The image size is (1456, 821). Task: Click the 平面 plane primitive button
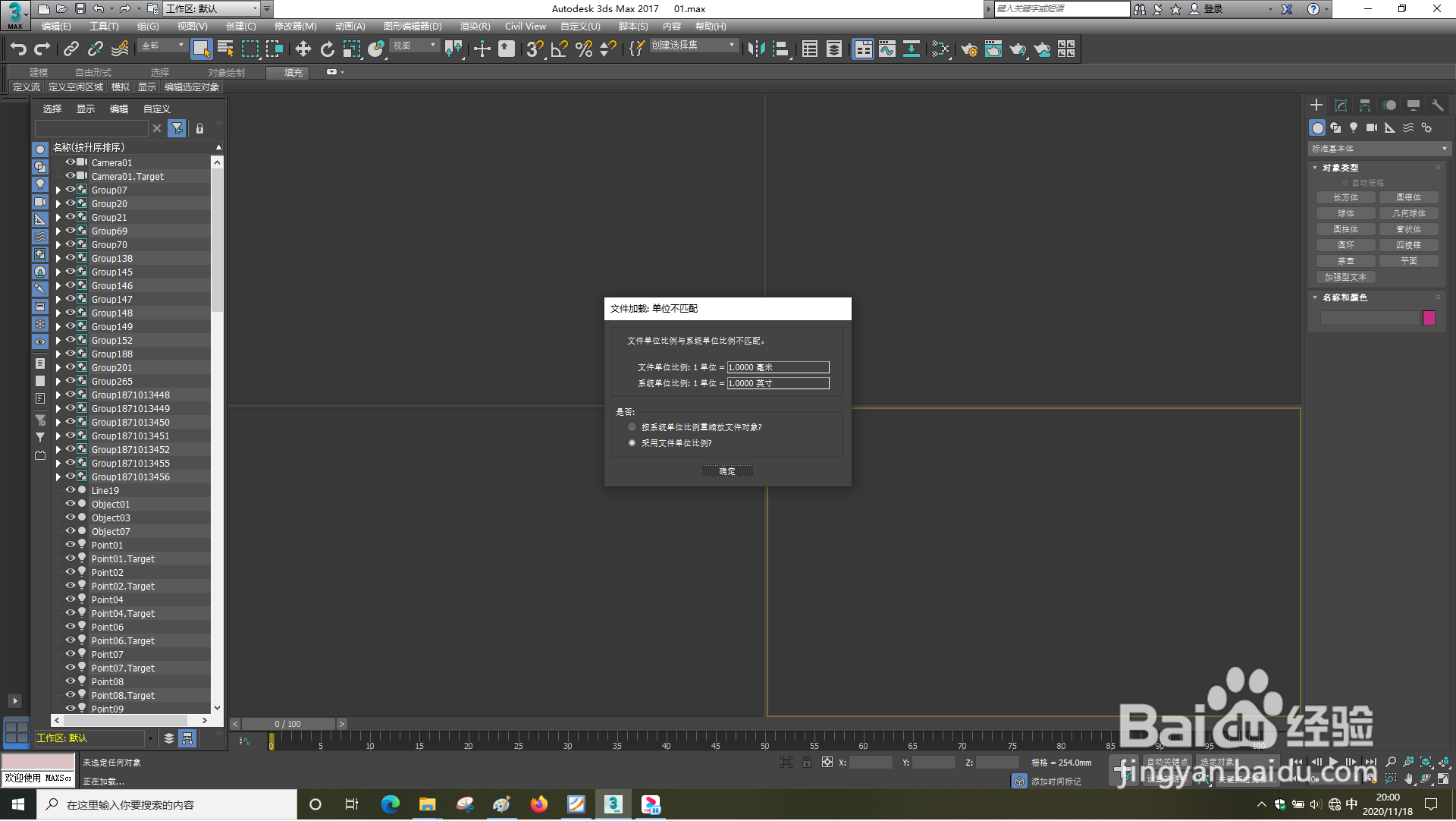(x=1409, y=261)
